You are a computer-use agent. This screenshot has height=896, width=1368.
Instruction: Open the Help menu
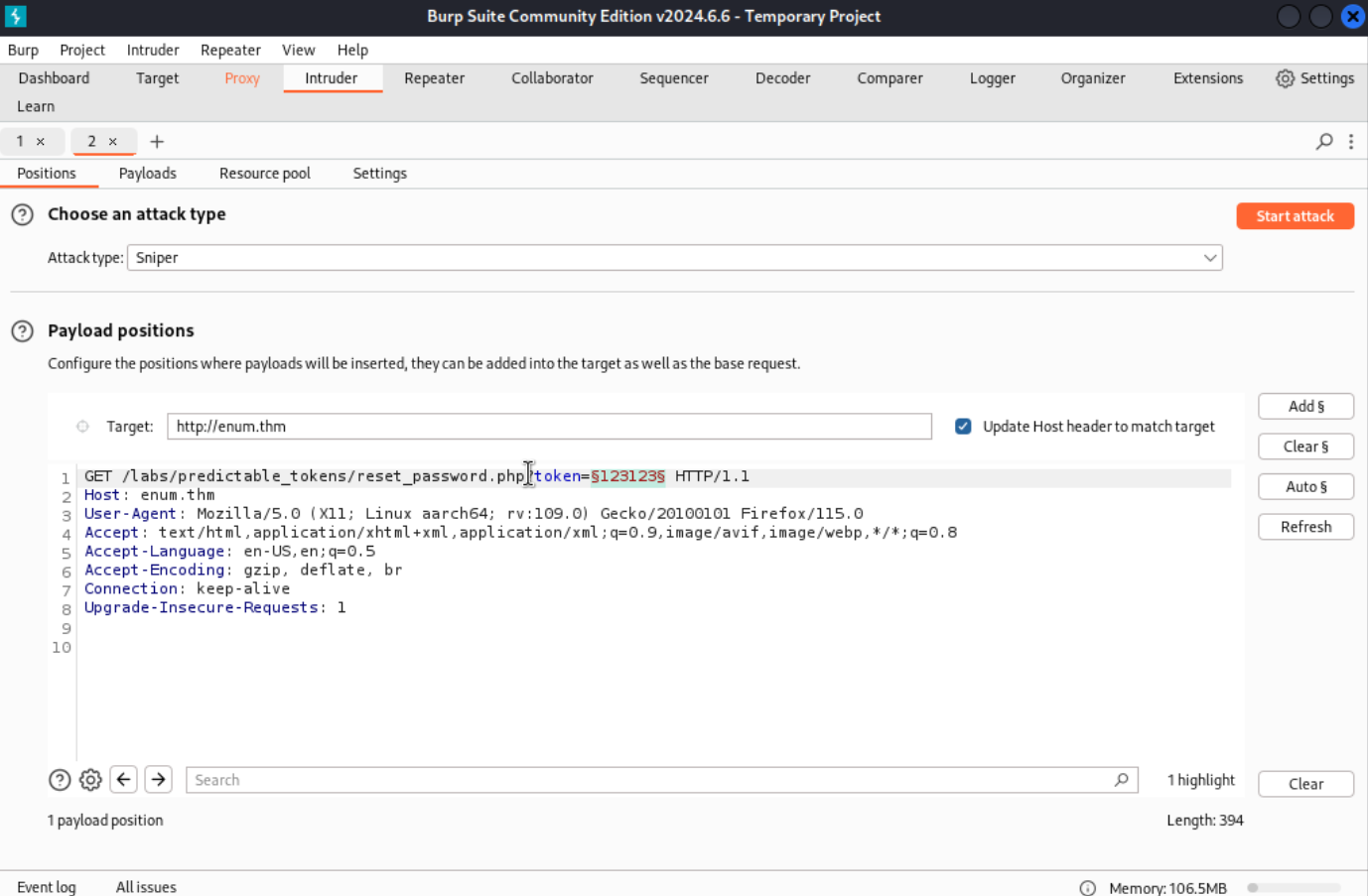tap(352, 50)
